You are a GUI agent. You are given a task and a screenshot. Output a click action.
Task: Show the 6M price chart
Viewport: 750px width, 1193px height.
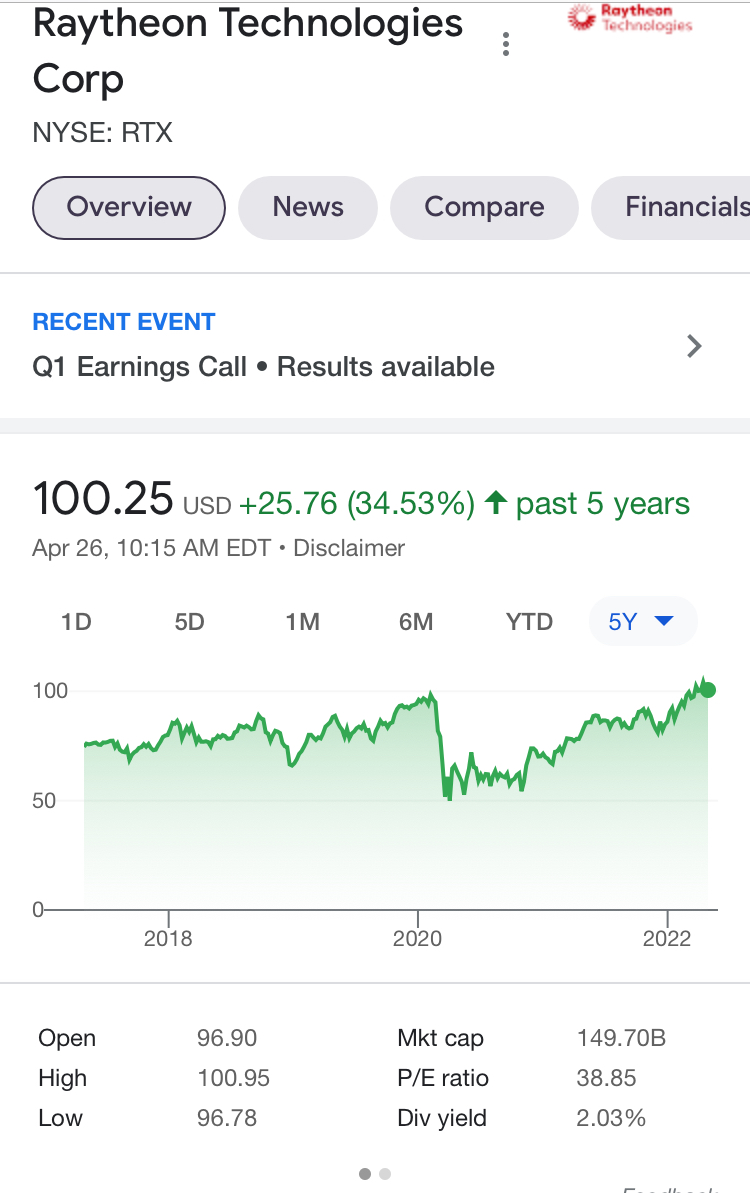(x=416, y=622)
